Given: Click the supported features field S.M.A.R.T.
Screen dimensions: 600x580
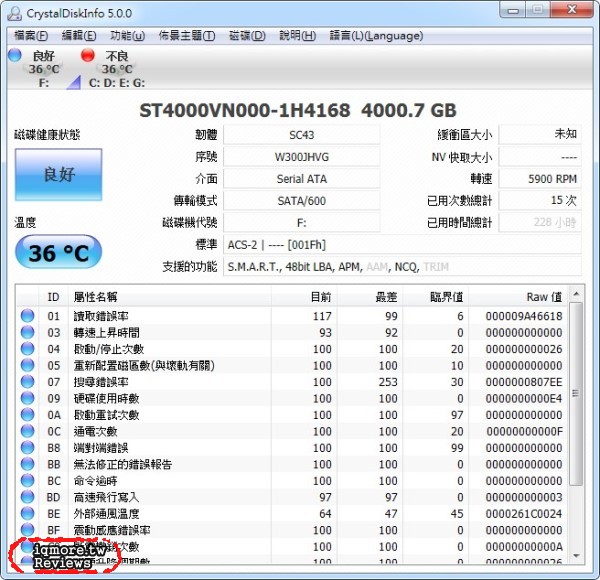Looking at the screenshot, I should [402, 266].
